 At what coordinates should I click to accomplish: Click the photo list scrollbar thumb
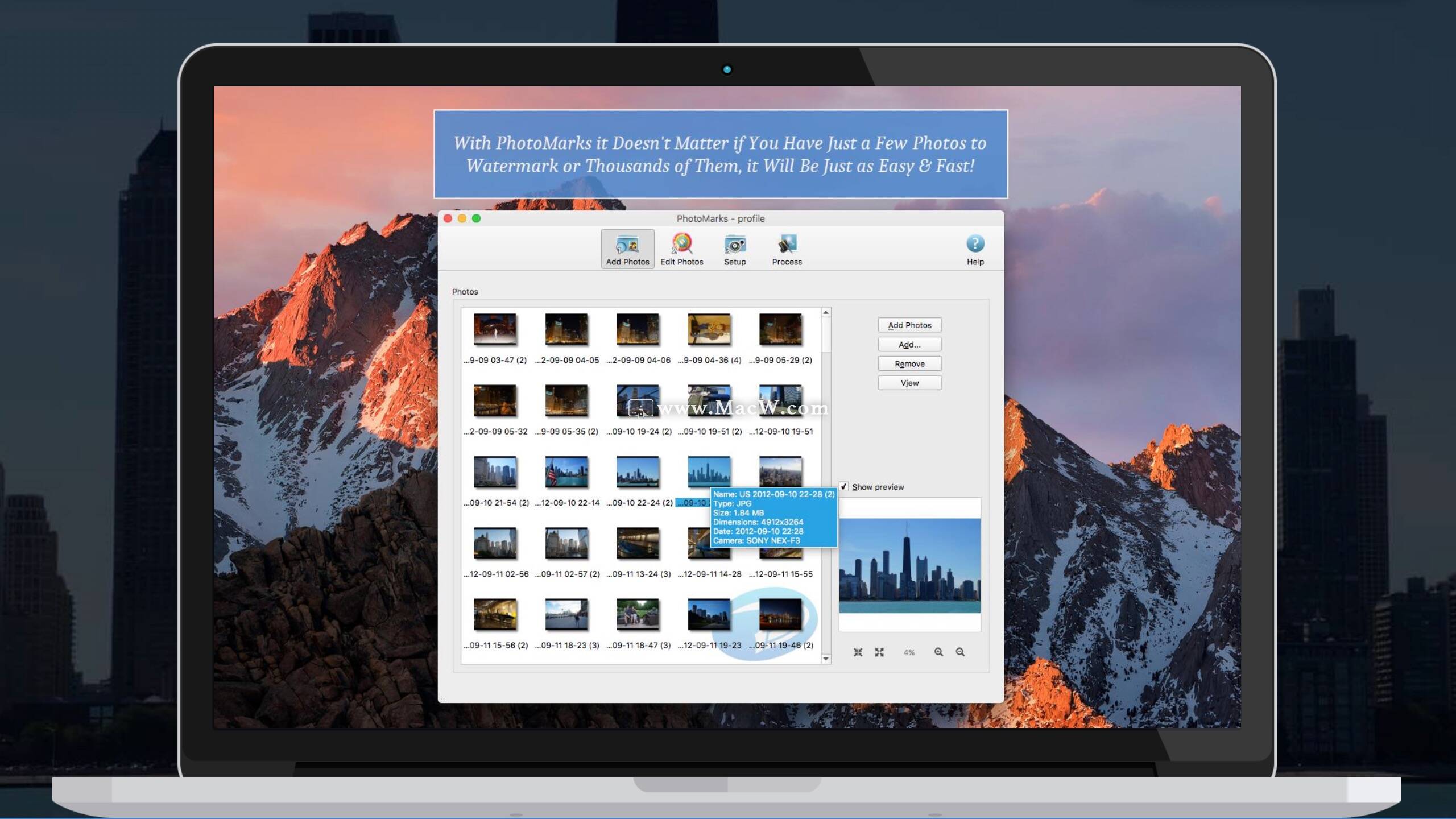point(826,336)
